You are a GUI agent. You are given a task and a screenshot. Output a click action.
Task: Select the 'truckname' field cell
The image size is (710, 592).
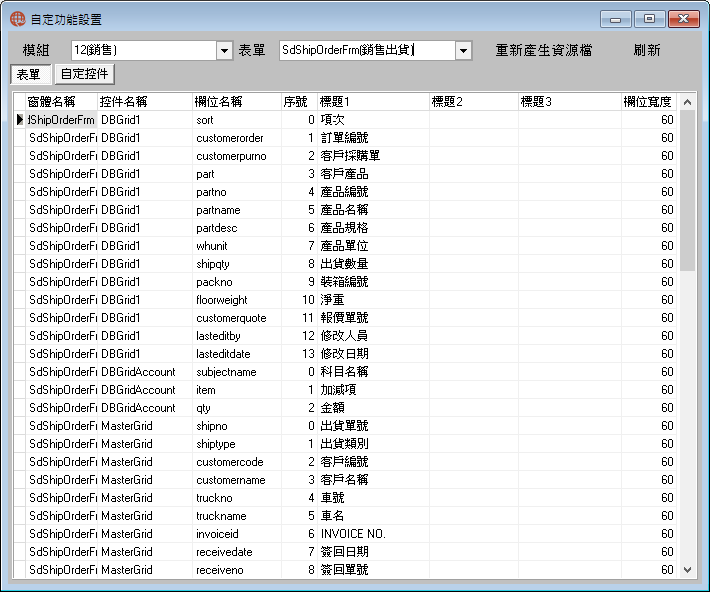pyautogui.click(x=237, y=516)
